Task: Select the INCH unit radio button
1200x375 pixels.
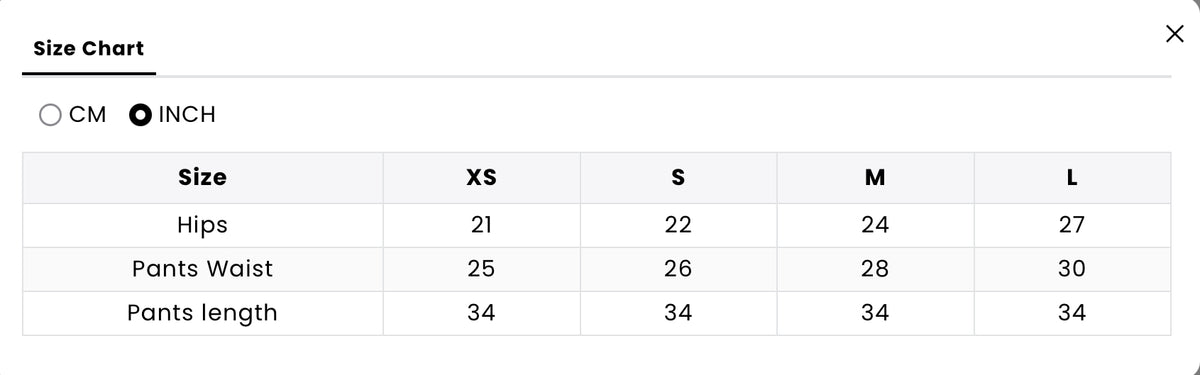Action: (x=141, y=115)
